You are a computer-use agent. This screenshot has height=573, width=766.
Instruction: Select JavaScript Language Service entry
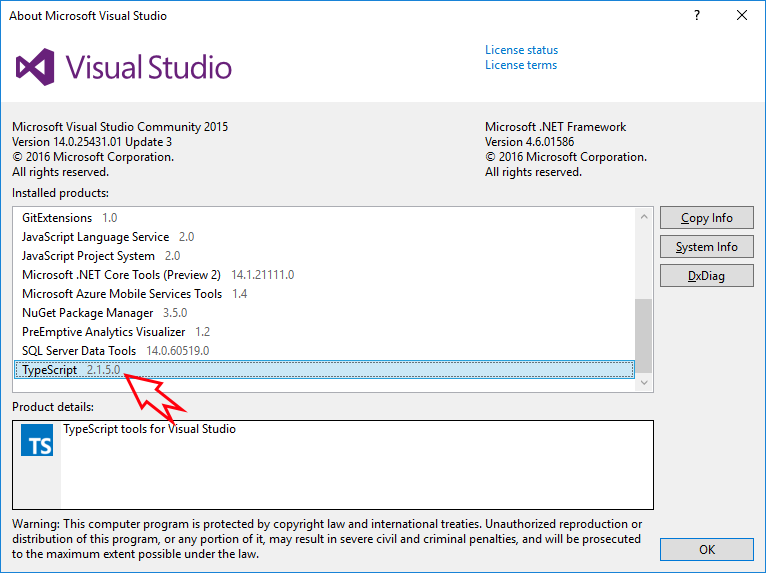97,237
